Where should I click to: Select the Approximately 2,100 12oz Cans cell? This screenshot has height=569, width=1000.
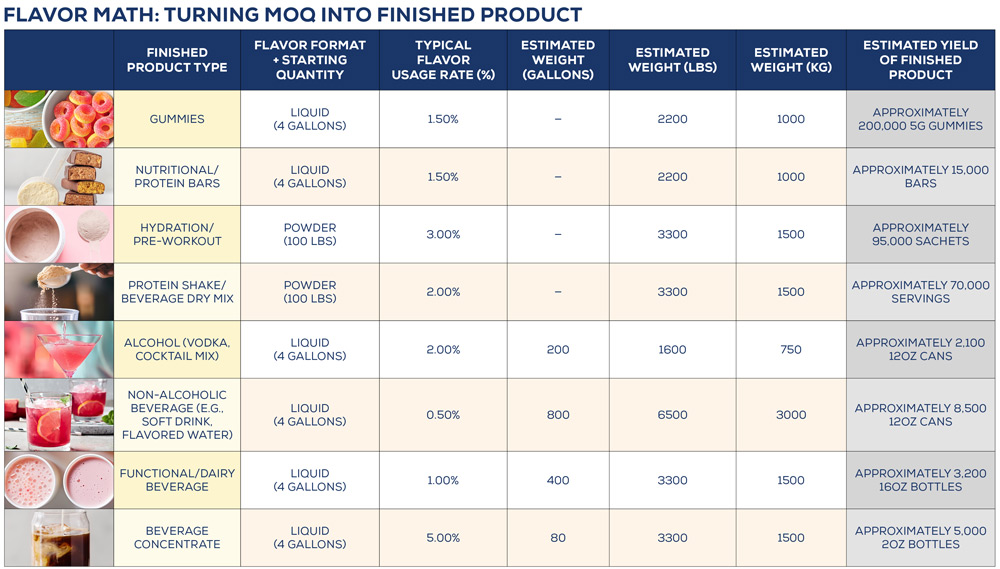tap(920, 350)
